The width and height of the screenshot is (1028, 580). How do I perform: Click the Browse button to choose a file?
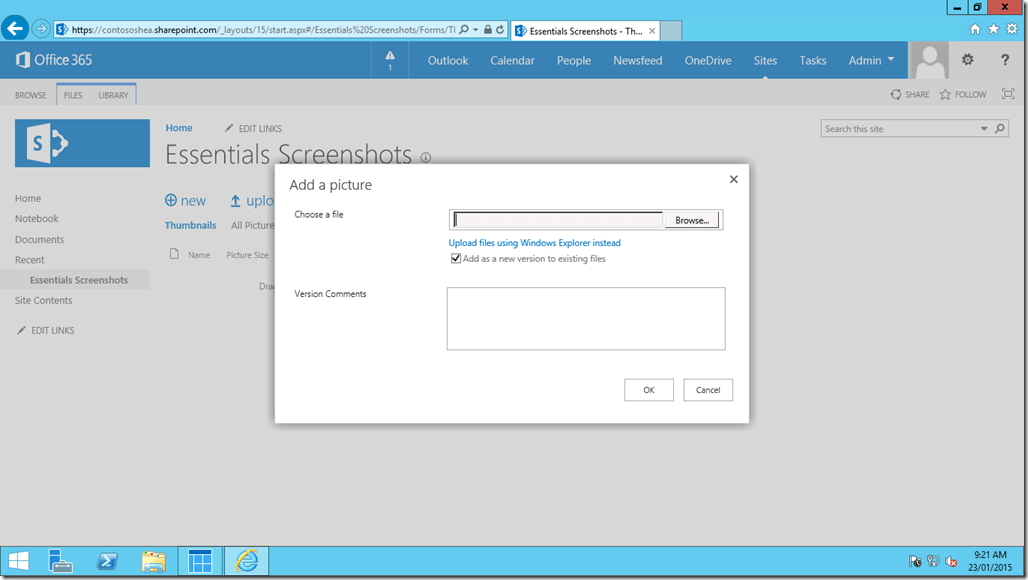691,219
